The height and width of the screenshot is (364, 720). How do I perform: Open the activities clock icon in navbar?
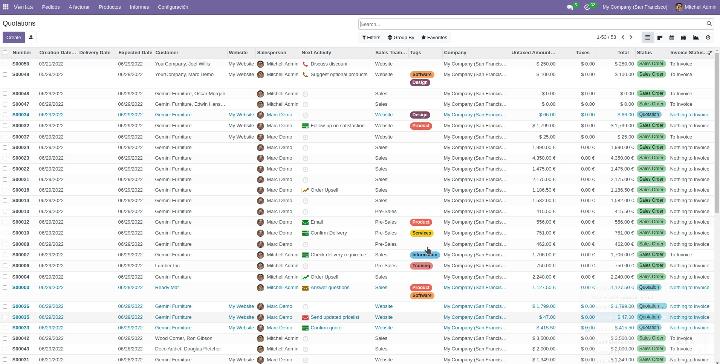pyautogui.click(x=587, y=7)
